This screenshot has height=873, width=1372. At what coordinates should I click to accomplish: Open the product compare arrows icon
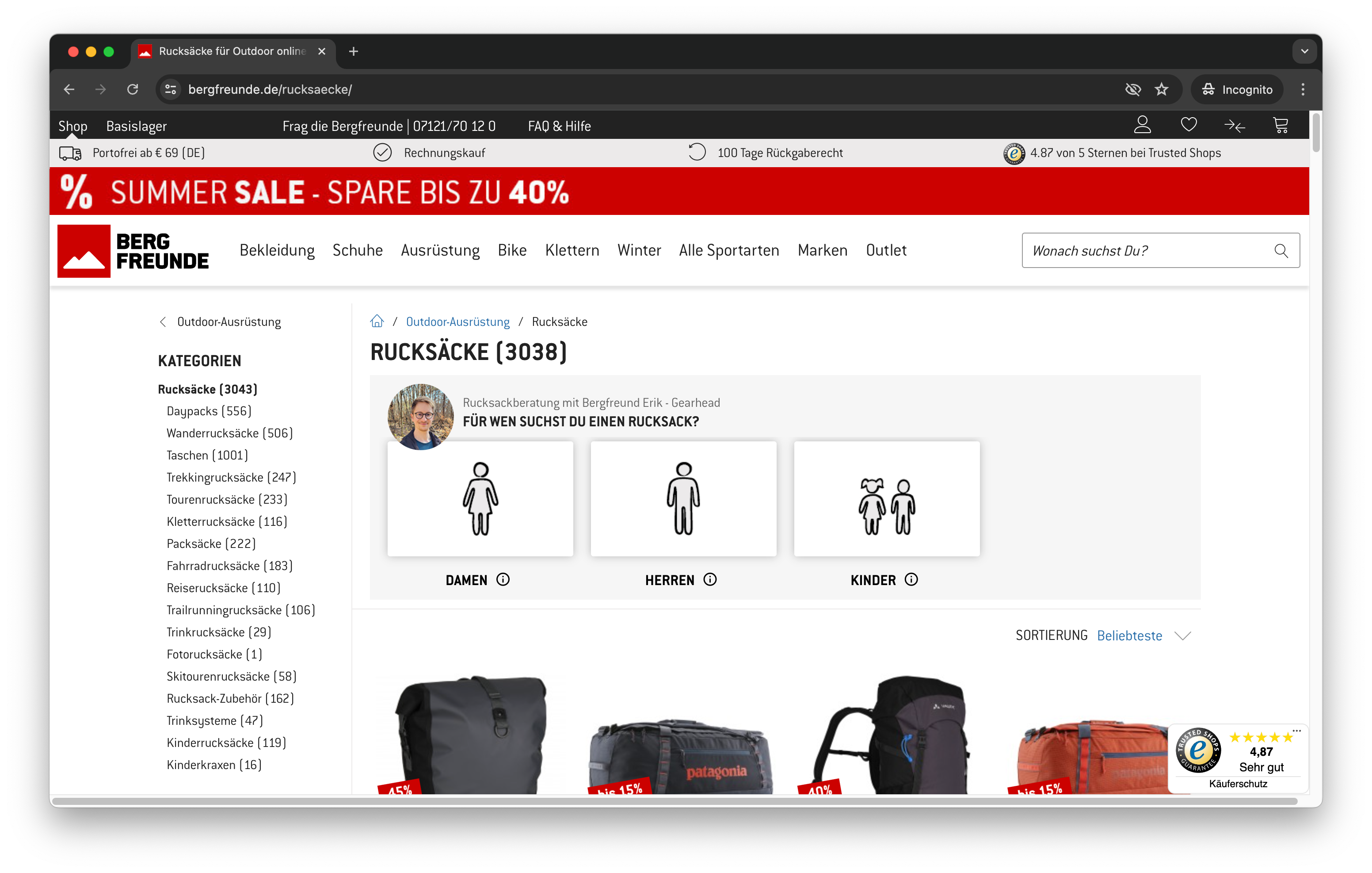point(1234,126)
